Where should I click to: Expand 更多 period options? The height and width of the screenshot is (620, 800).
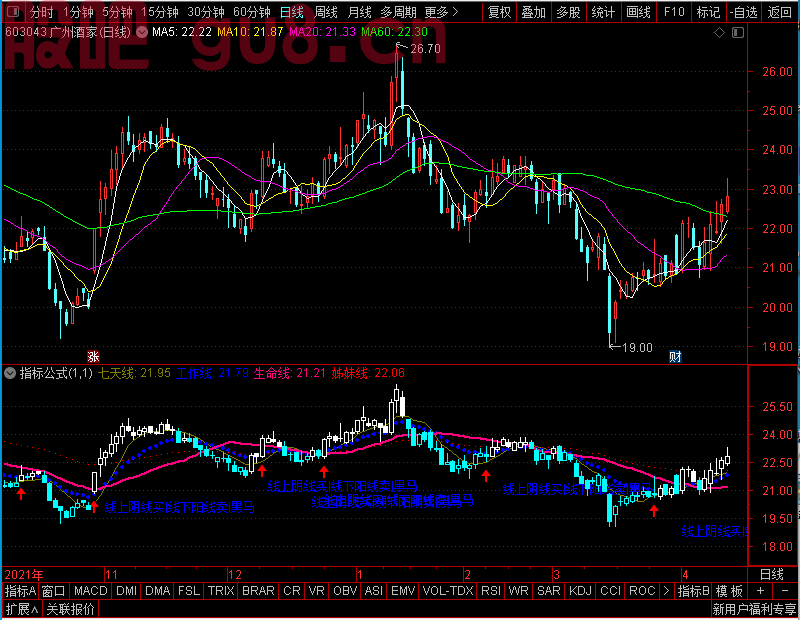click(x=441, y=12)
